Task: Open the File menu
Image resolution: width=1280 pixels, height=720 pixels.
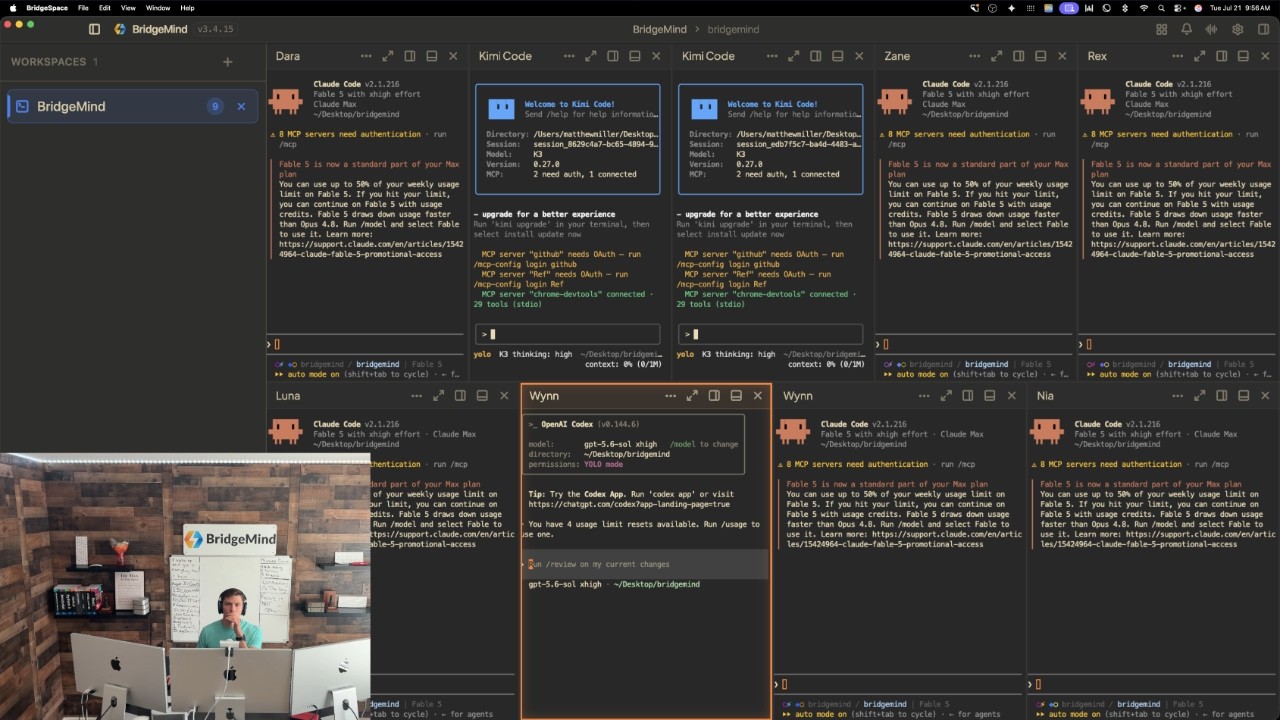Action: pos(83,7)
